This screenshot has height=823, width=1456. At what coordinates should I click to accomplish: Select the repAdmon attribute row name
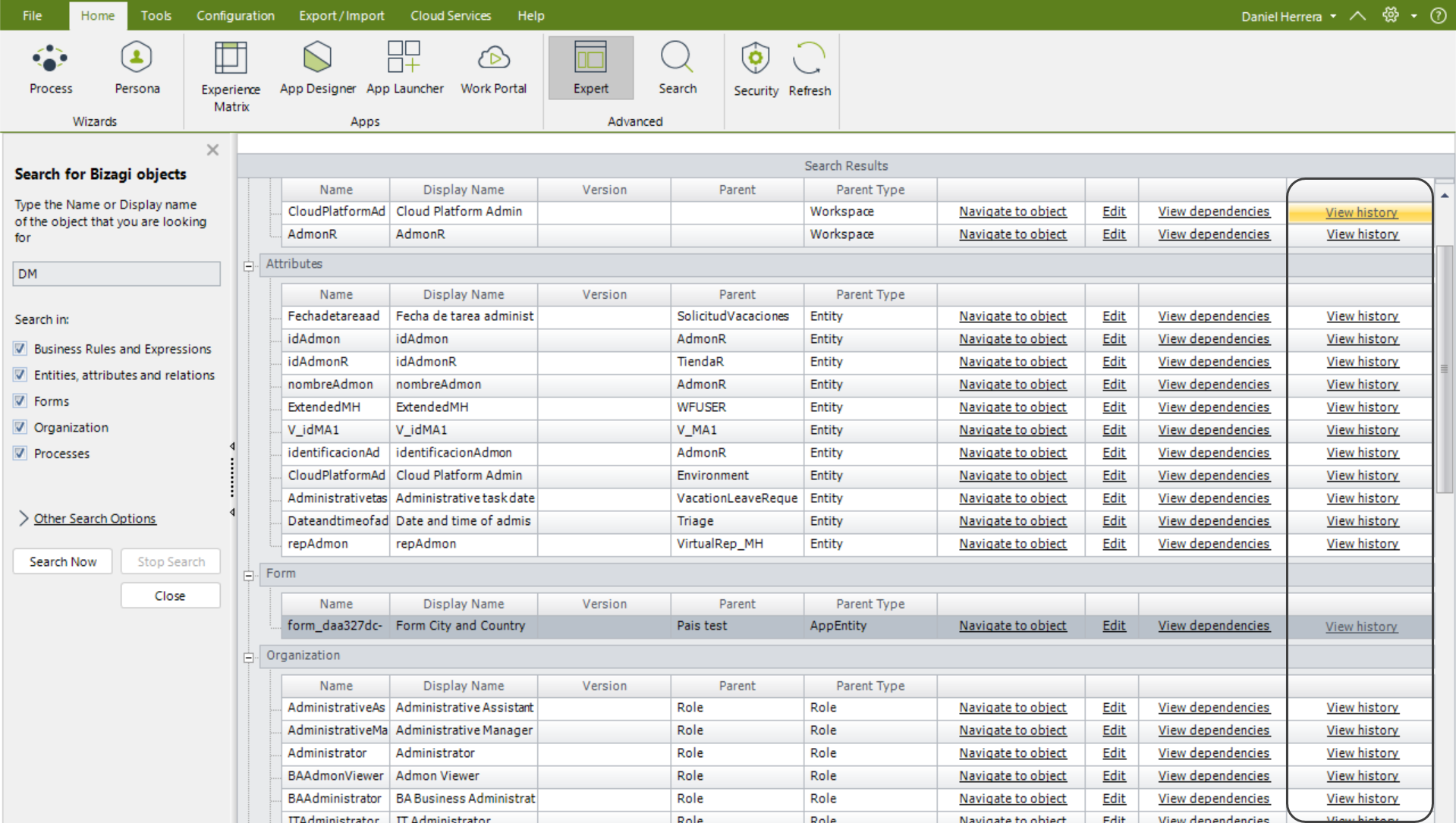click(x=318, y=544)
